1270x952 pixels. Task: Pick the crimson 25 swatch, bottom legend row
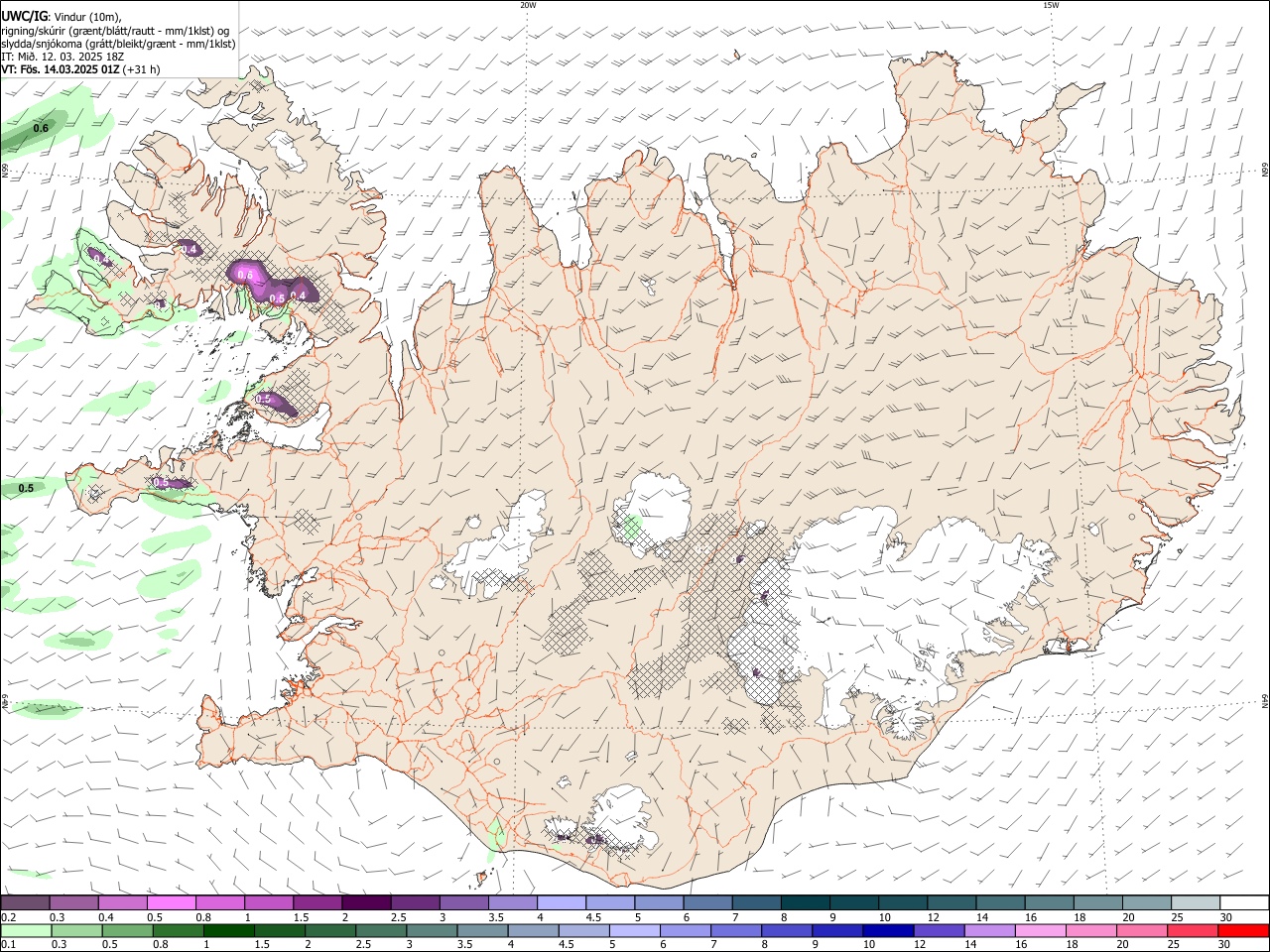(x=1192, y=930)
